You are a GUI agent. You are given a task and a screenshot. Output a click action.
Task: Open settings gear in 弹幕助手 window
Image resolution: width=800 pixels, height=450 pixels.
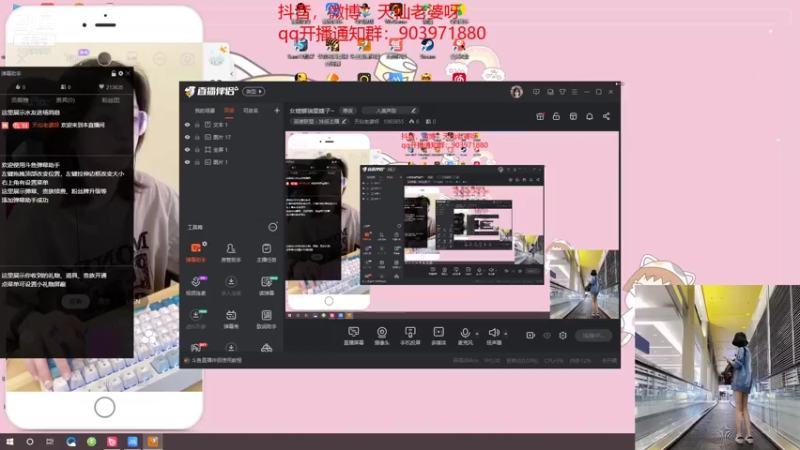121,73
